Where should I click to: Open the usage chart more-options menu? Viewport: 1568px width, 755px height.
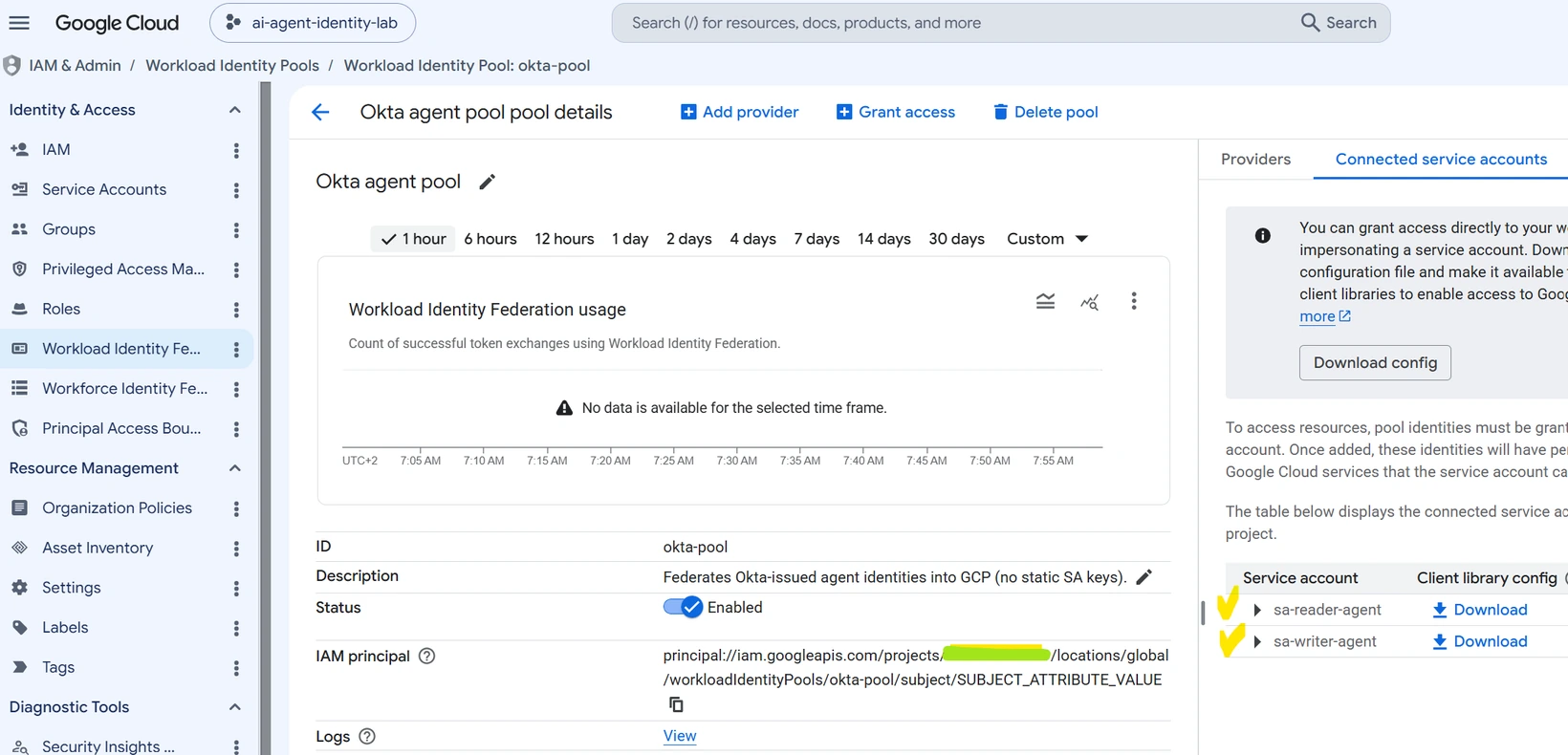pos(1134,302)
